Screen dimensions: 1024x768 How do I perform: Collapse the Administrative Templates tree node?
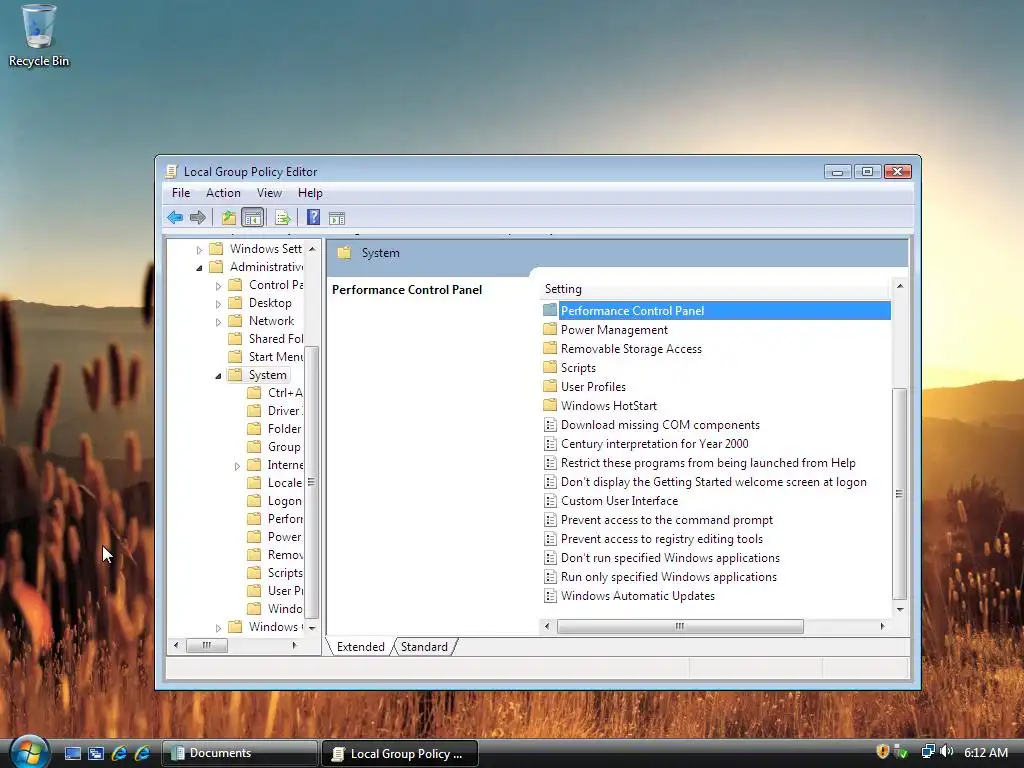coord(199,267)
